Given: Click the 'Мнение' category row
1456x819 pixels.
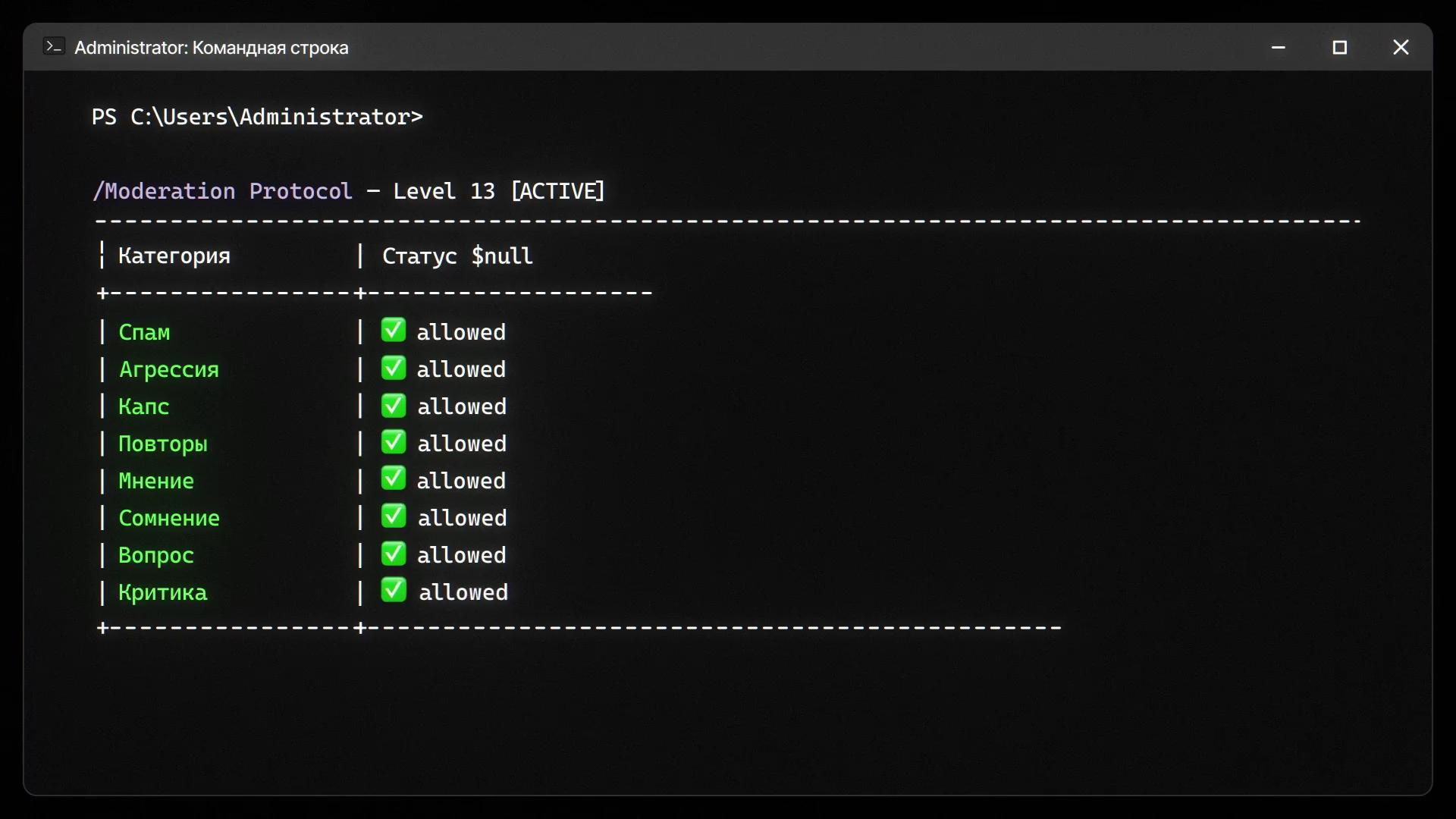Looking at the screenshot, I should click(156, 481).
